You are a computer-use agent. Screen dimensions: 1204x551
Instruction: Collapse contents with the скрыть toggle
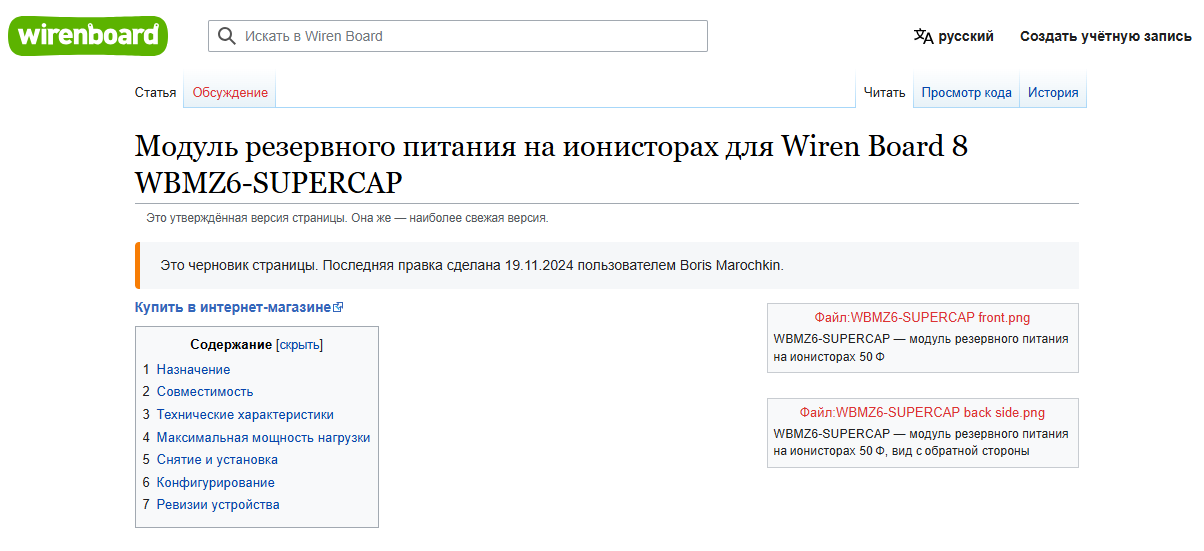point(299,345)
